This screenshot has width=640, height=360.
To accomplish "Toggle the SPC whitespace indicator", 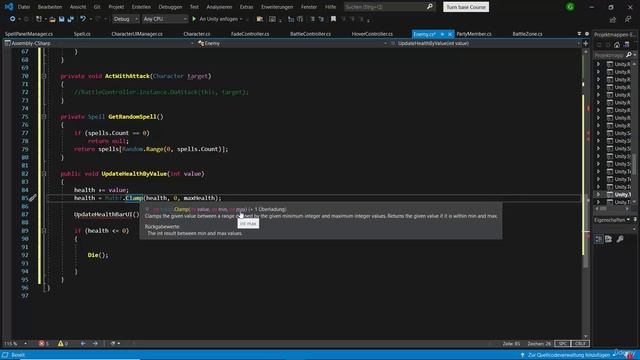I will [x=562, y=344].
